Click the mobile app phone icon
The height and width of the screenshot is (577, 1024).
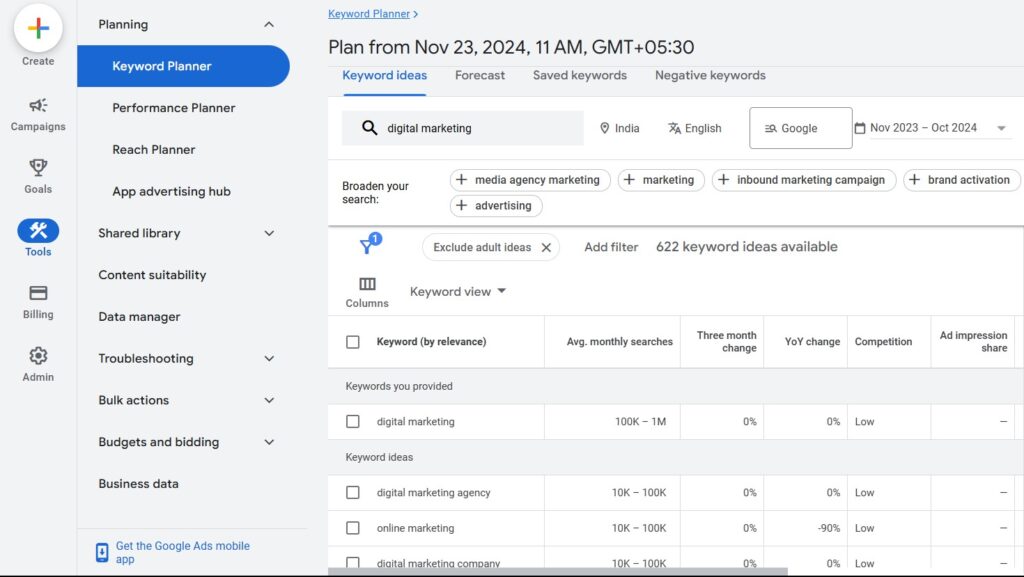(x=102, y=552)
